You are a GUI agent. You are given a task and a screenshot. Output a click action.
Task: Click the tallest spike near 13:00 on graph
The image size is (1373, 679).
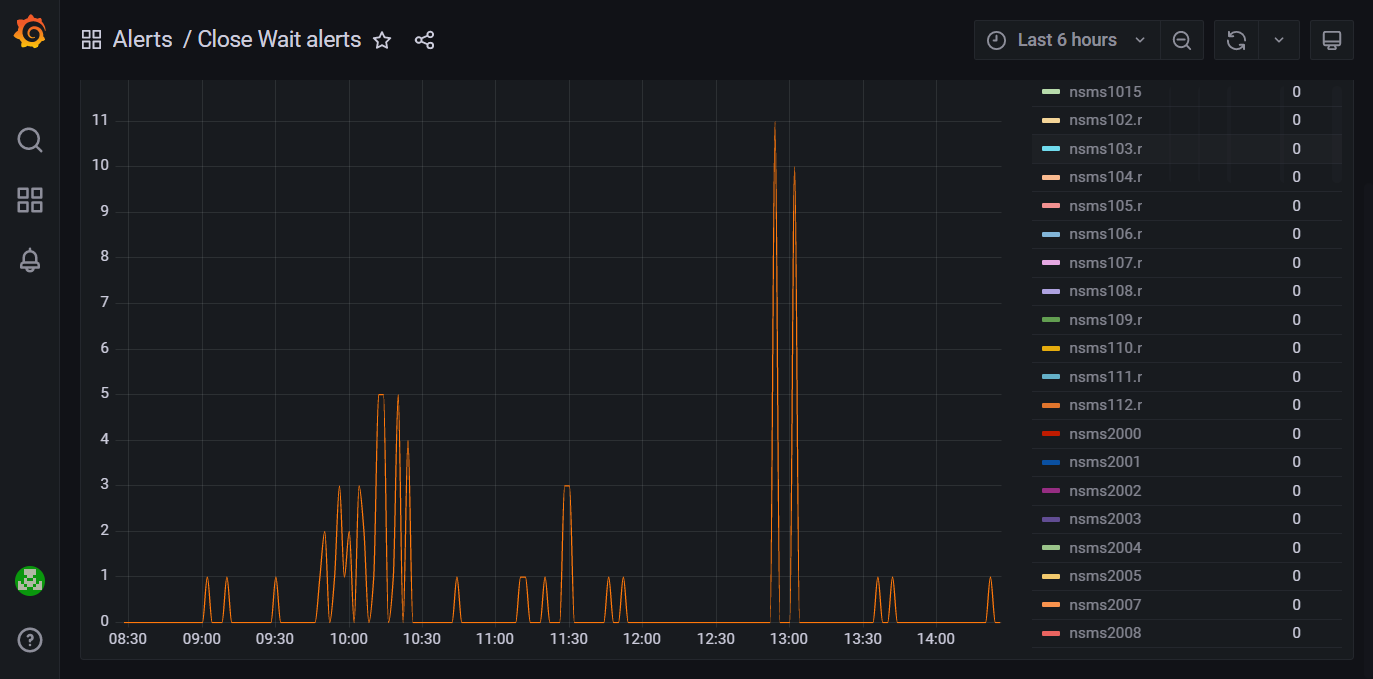coord(775,125)
